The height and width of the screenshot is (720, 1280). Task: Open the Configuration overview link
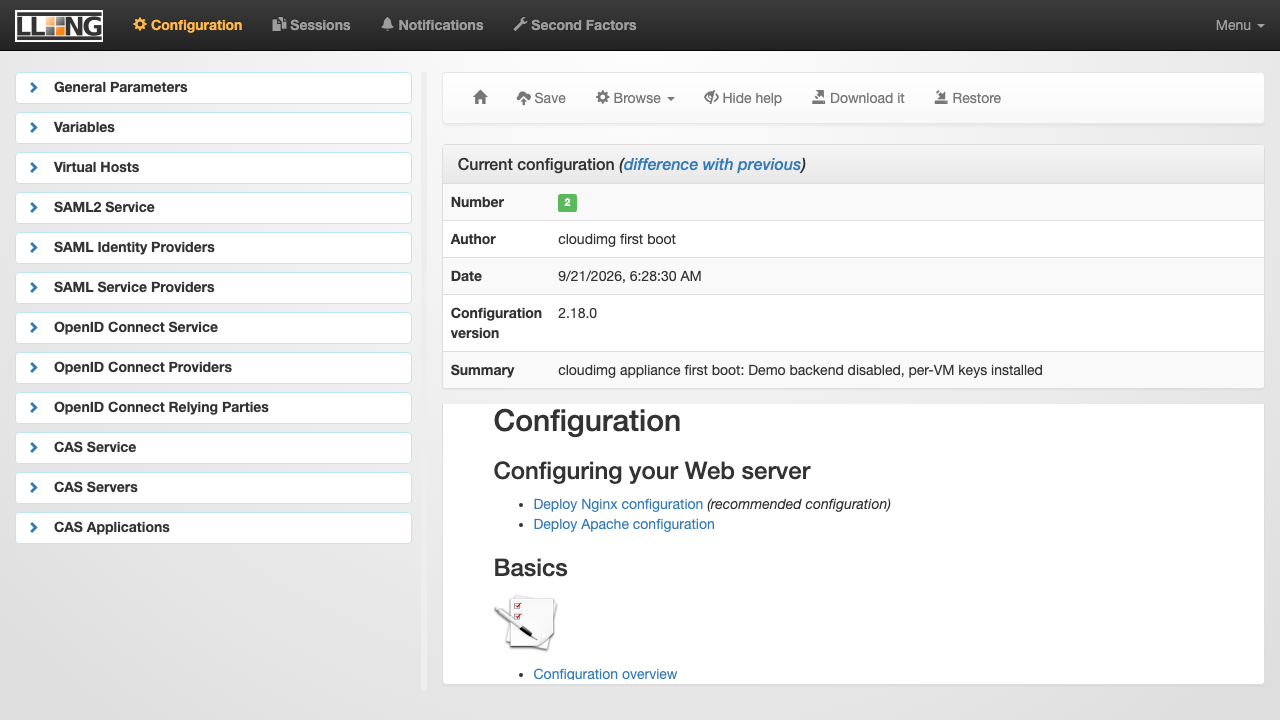coord(605,674)
